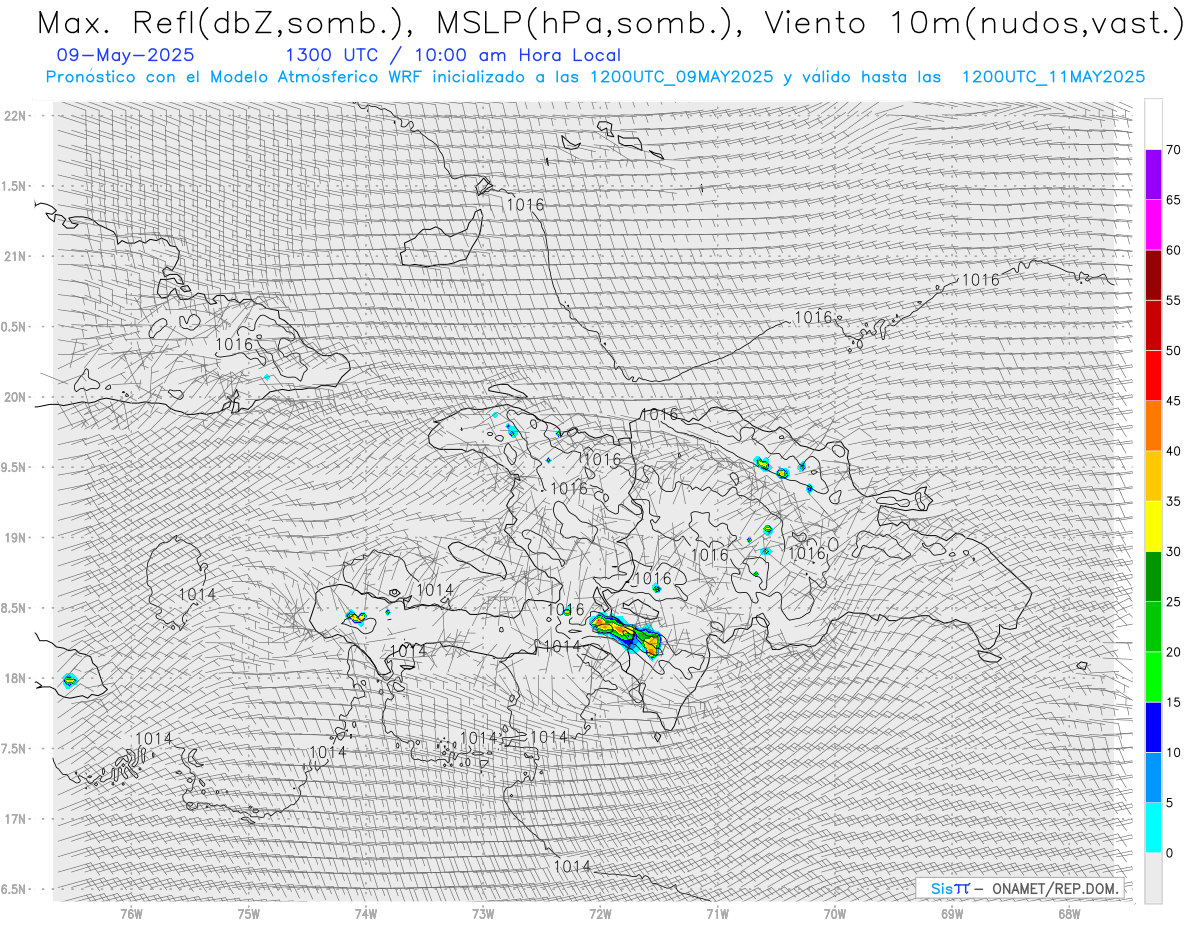Click the colorbar label 15
Image resolution: width=1200 pixels, height=927 pixels.
click(1173, 702)
